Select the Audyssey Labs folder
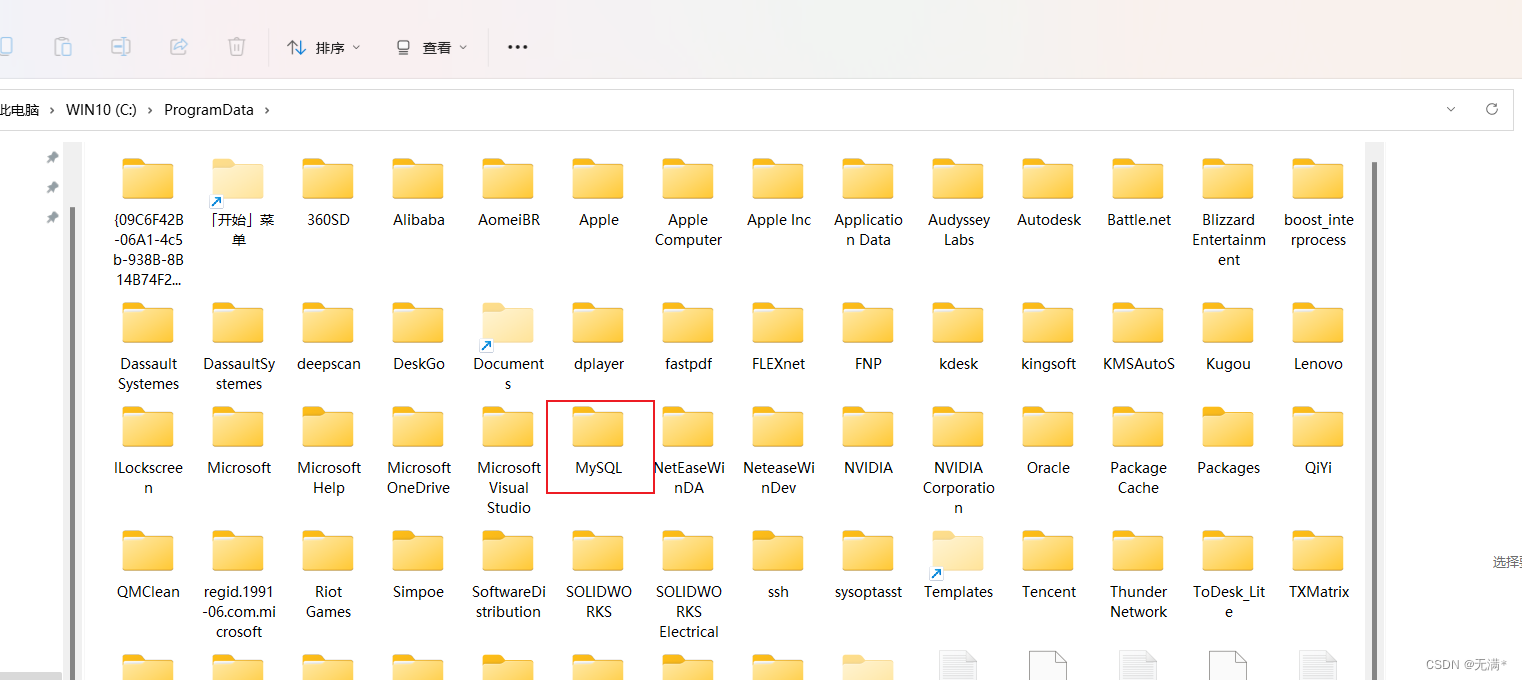 [x=958, y=203]
